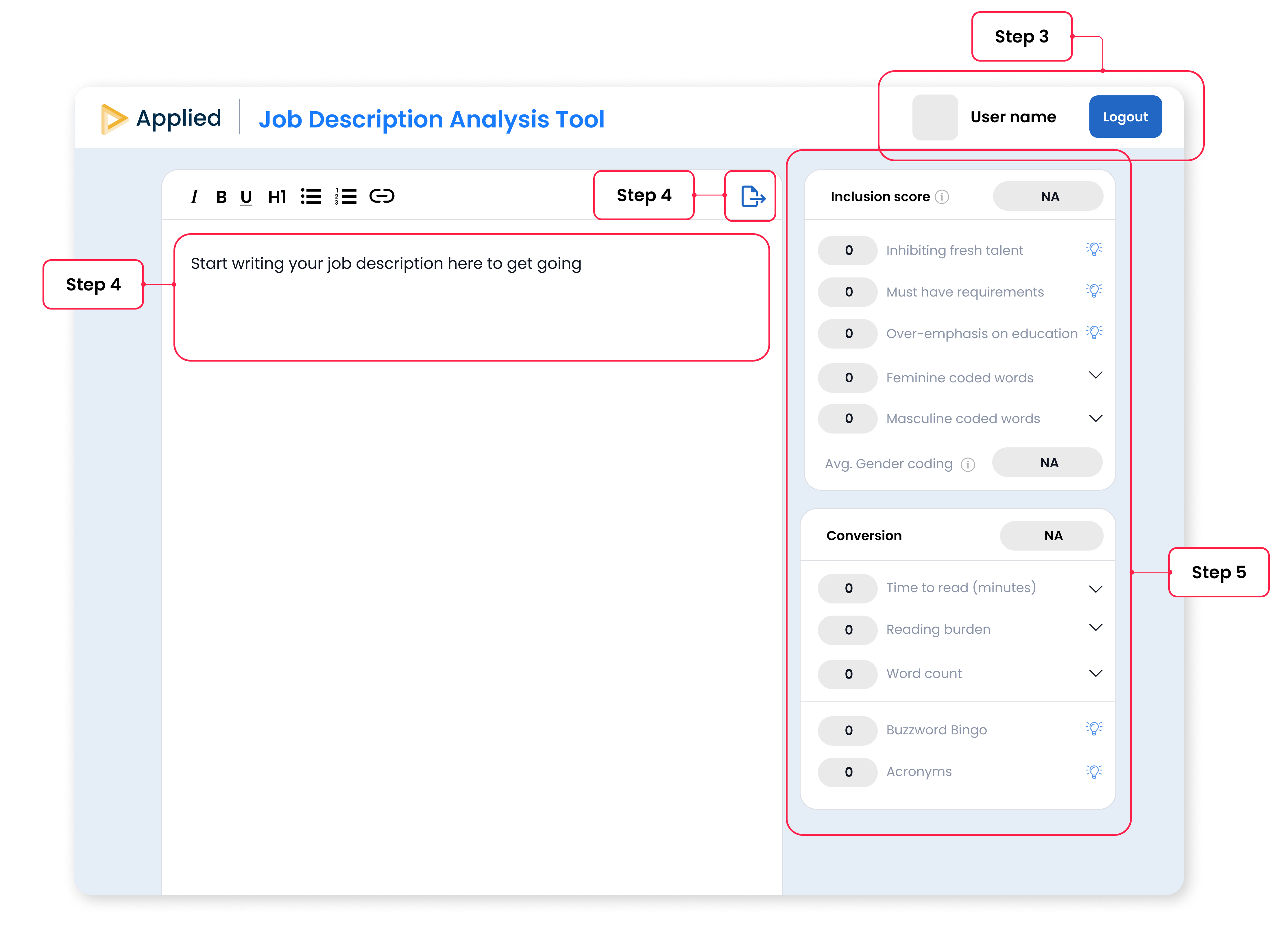1288x939 pixels.
Task: Click the user avatar placeholder
Action: [935, 117]
